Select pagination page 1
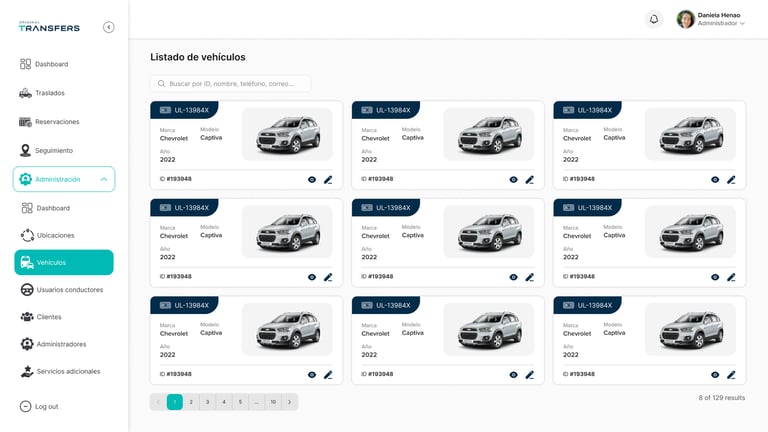 (175, 402)
